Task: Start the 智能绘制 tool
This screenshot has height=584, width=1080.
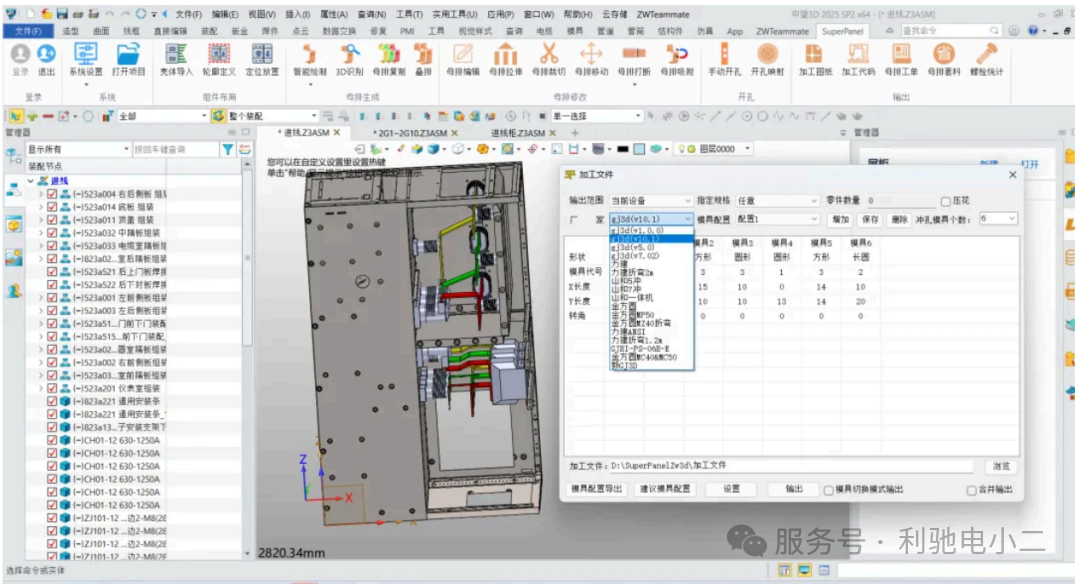Action: click(x=310, y=60)
